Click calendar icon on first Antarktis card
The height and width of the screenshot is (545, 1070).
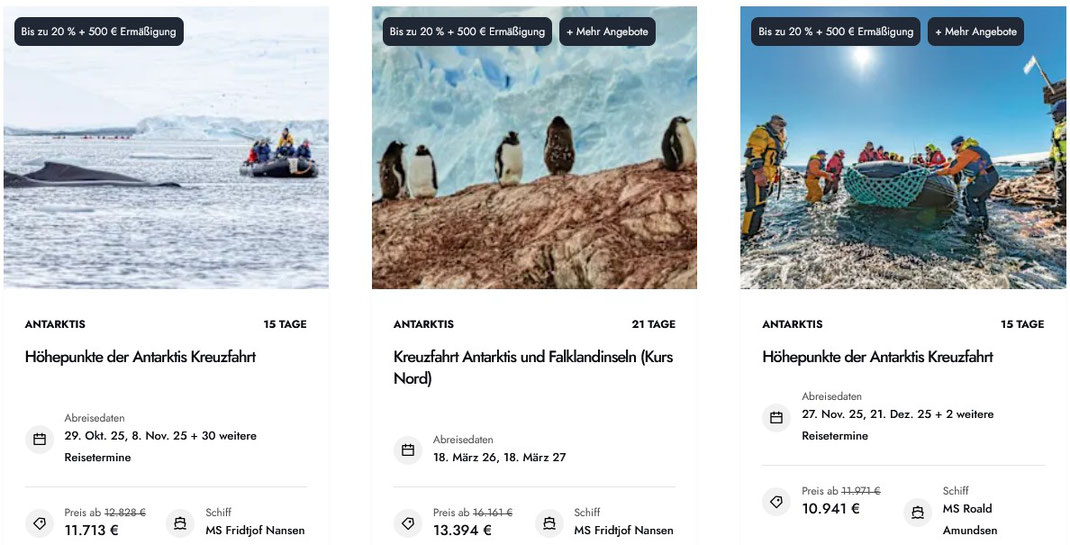click(40, 439)
